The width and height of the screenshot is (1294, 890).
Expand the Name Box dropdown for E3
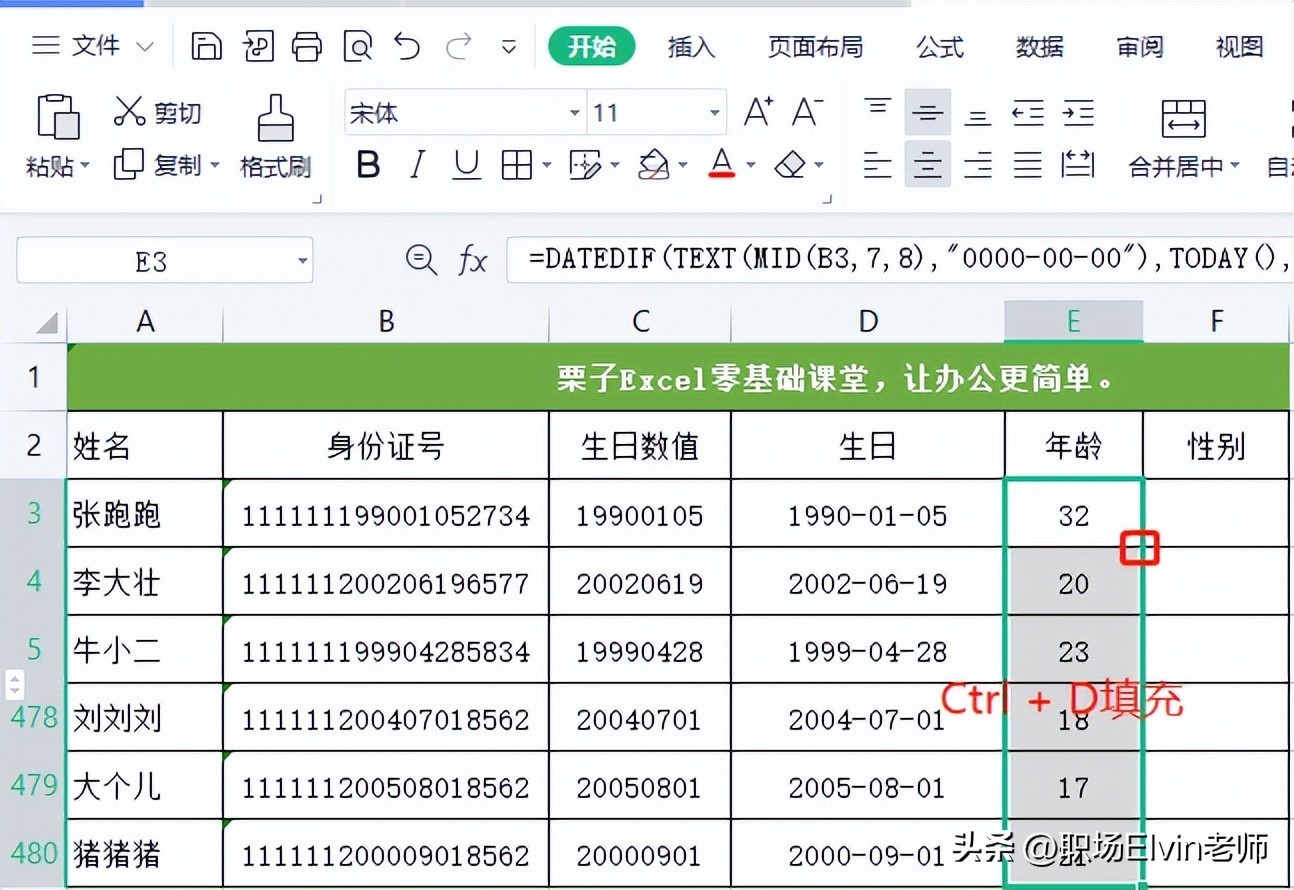tap(302, 262)
